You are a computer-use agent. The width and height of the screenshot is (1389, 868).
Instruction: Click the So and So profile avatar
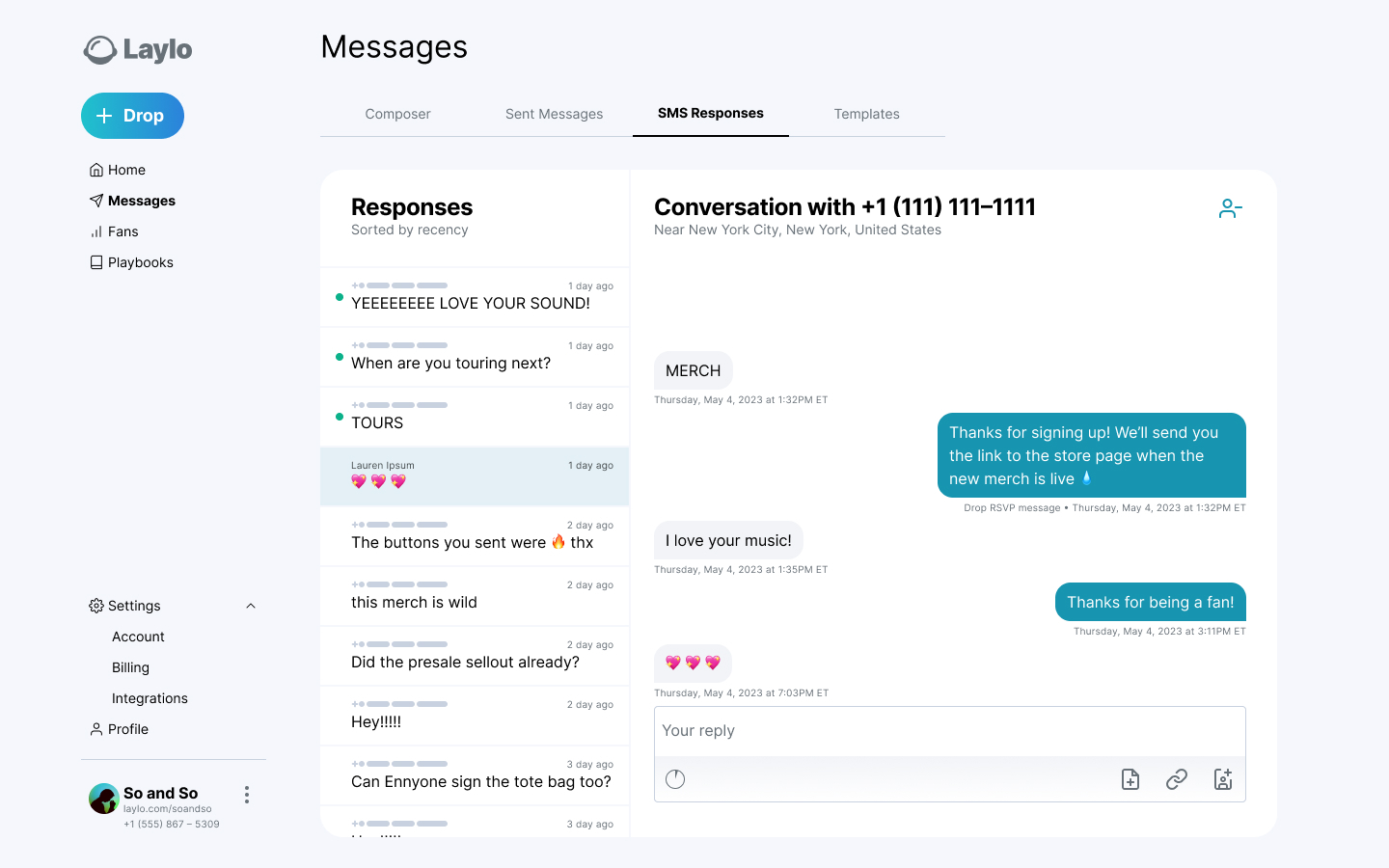pyautogui.click(x=103, y=799)
